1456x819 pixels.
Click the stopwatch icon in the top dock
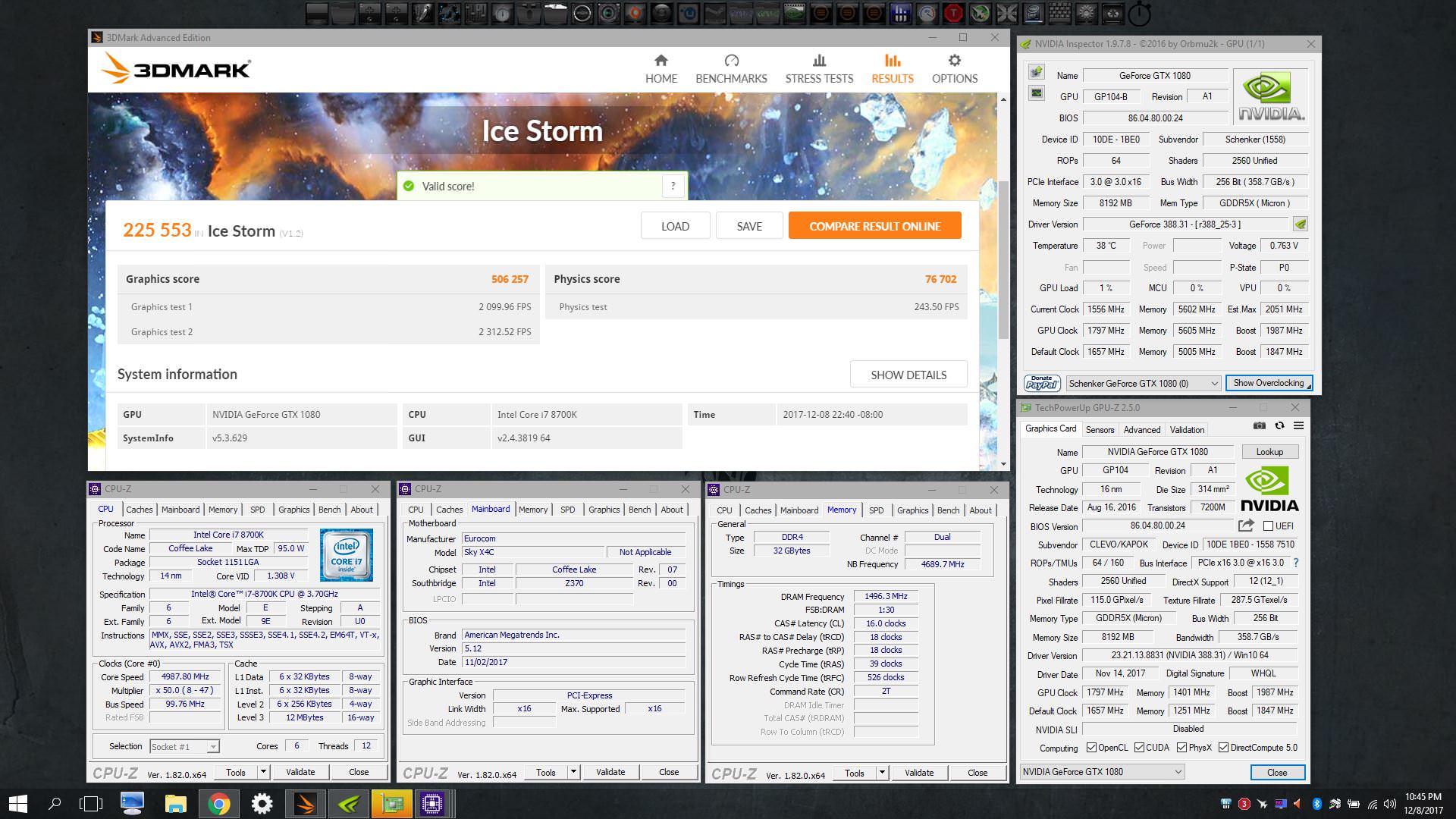(x=1139, y=13)
